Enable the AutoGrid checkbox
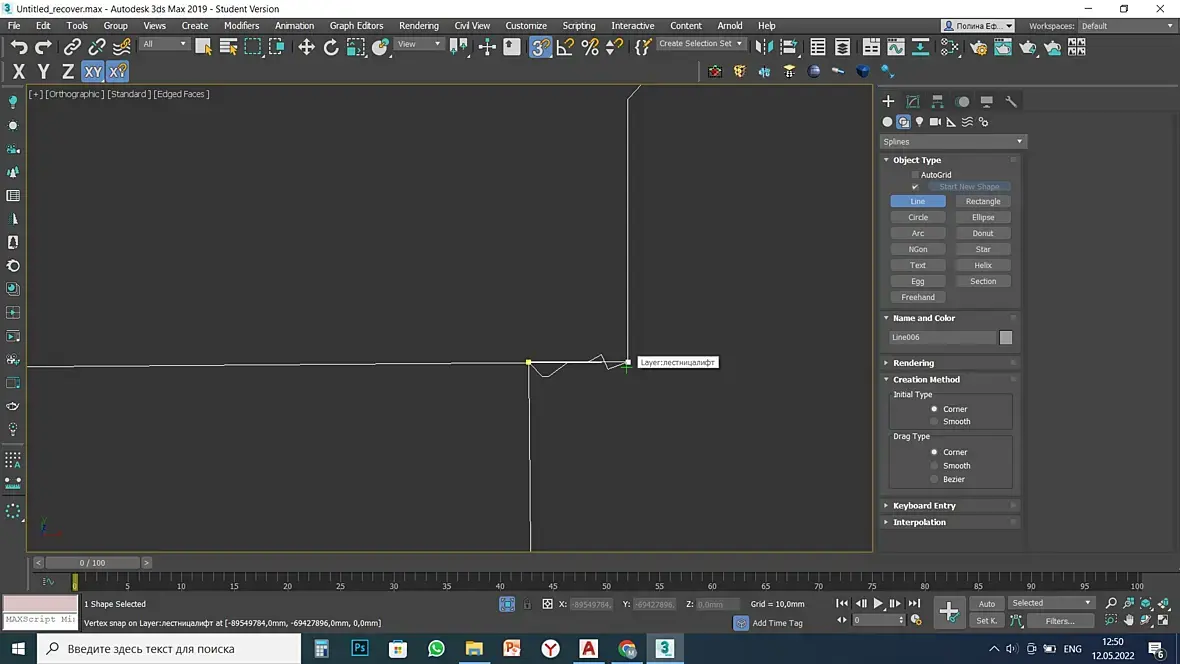This screenshot has width=1180, height=664. coord(915,175)
